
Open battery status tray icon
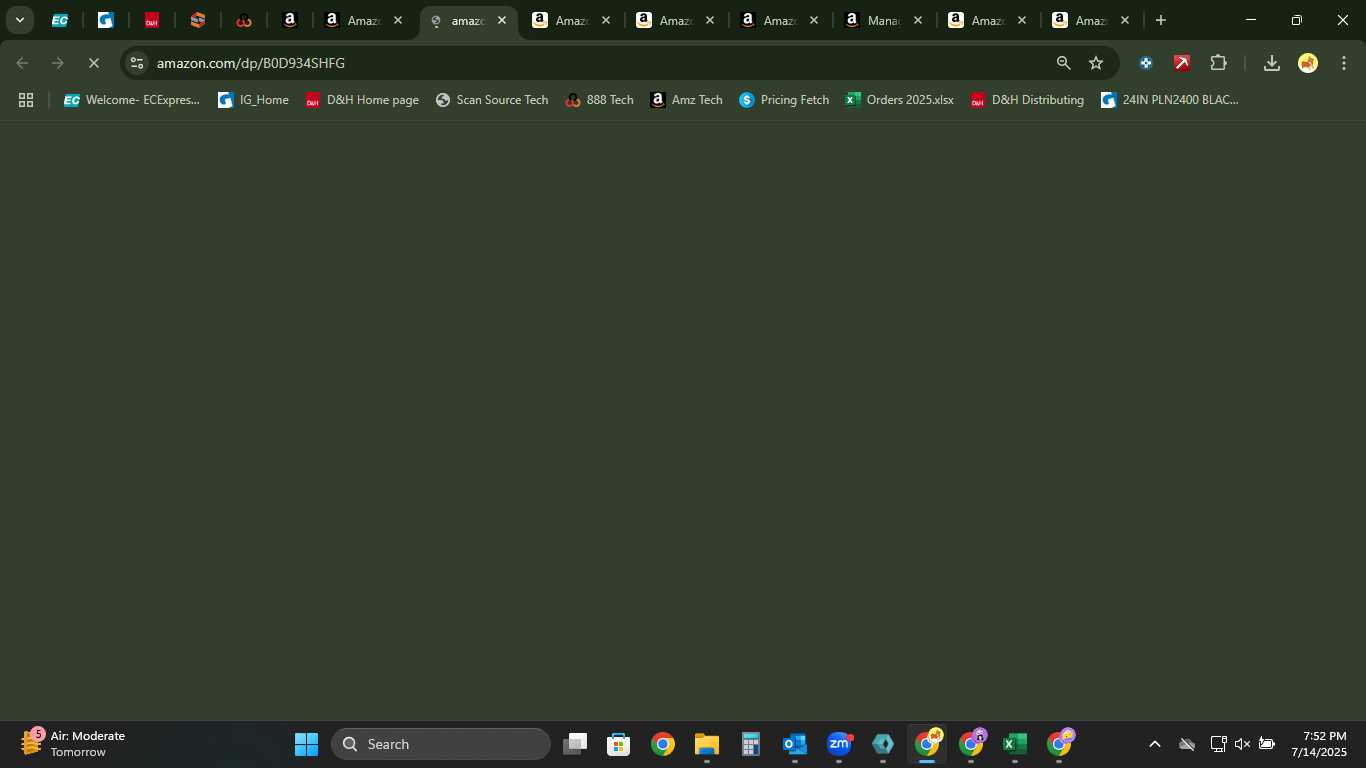tap(1267, 744)
